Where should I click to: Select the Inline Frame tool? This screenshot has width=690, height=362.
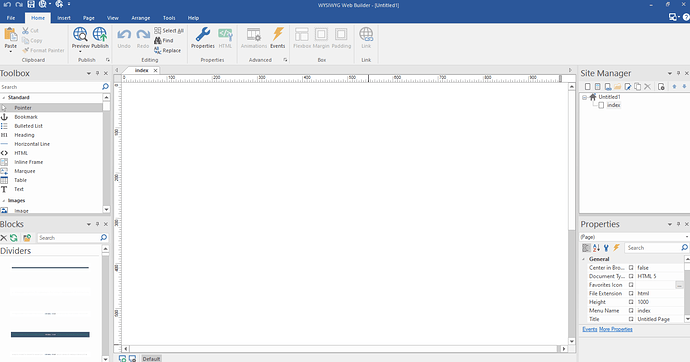click(51, 162)
